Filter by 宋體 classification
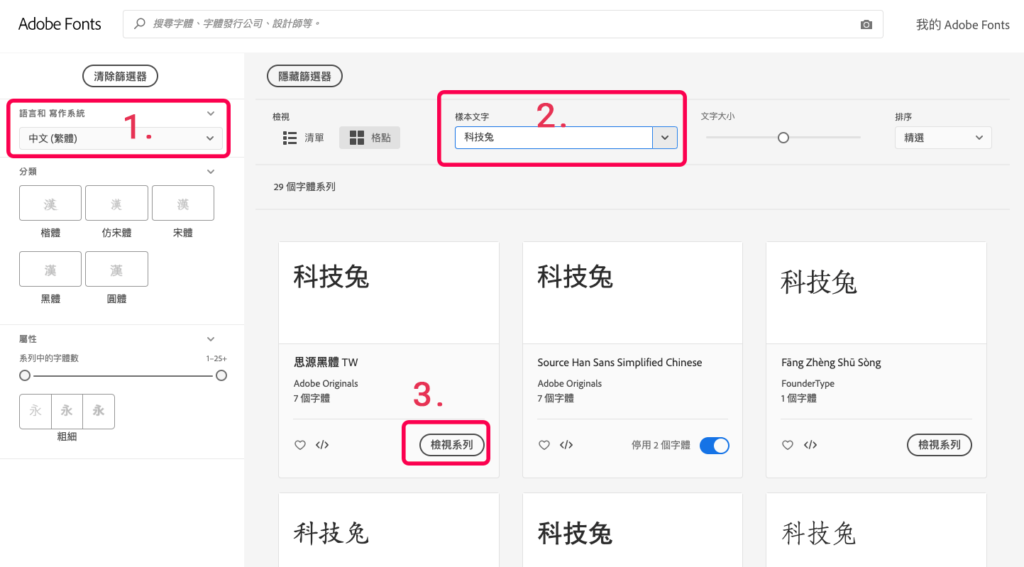Viewport: 1024px width, 567px height. [x=183, y=203]
